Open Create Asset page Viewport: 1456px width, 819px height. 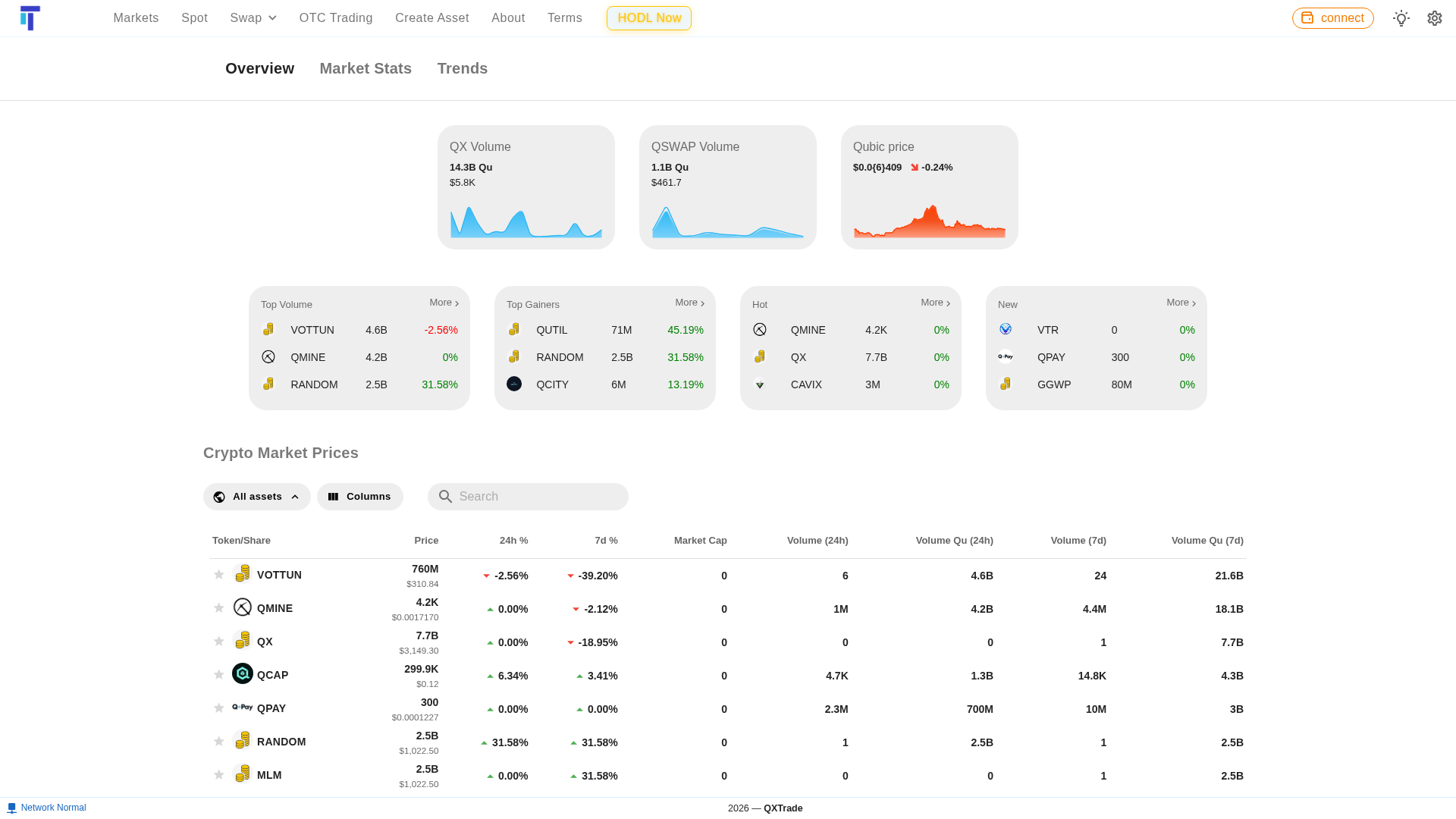(x=432, y=18)
